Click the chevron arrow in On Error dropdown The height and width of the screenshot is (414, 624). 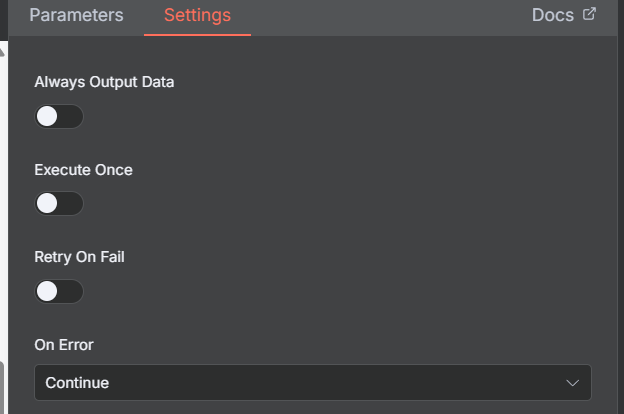tap(573, 383)
